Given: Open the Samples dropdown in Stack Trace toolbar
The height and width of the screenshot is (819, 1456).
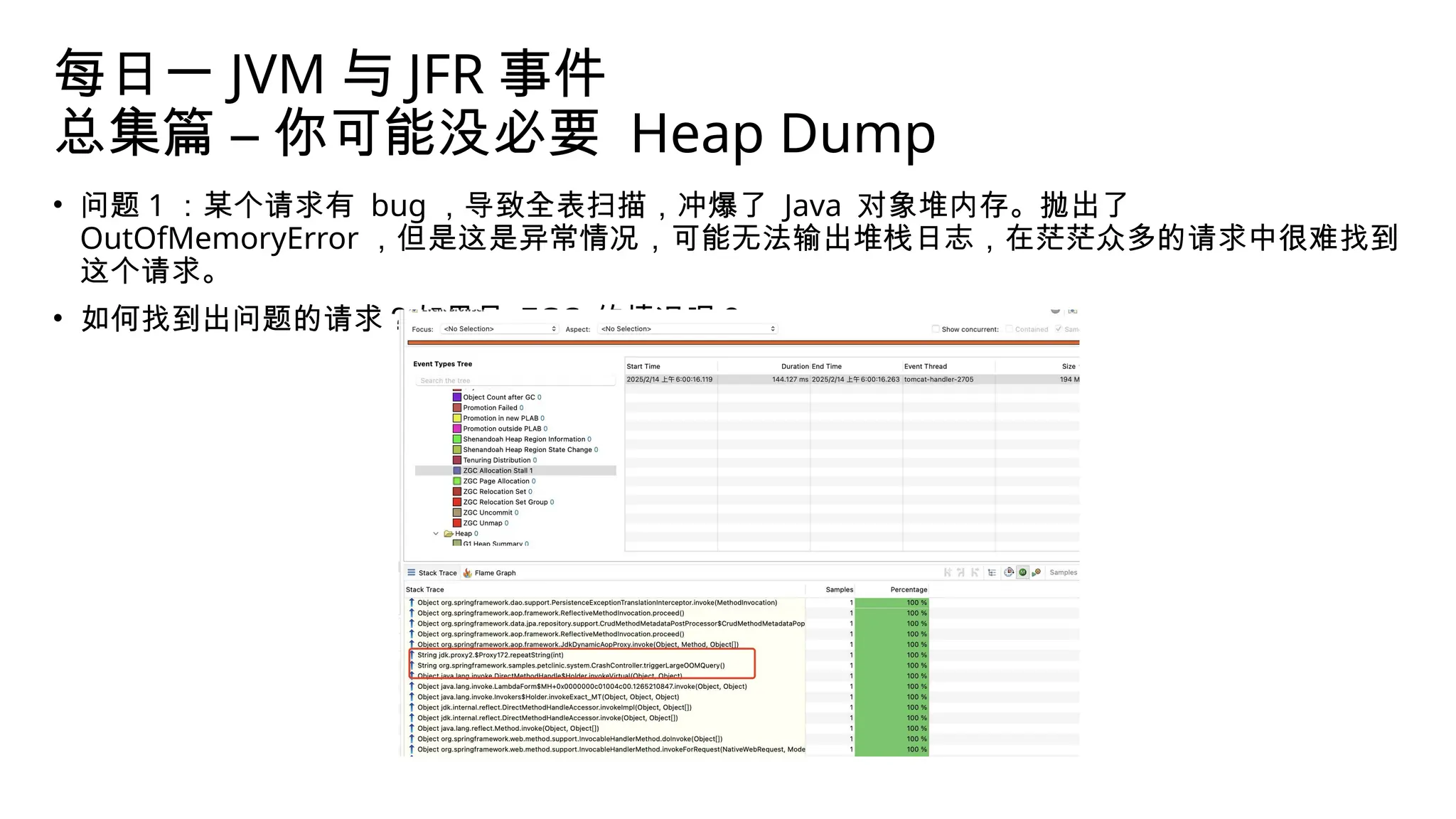Looking at the screenshot, I should [x=1063, y=572].
